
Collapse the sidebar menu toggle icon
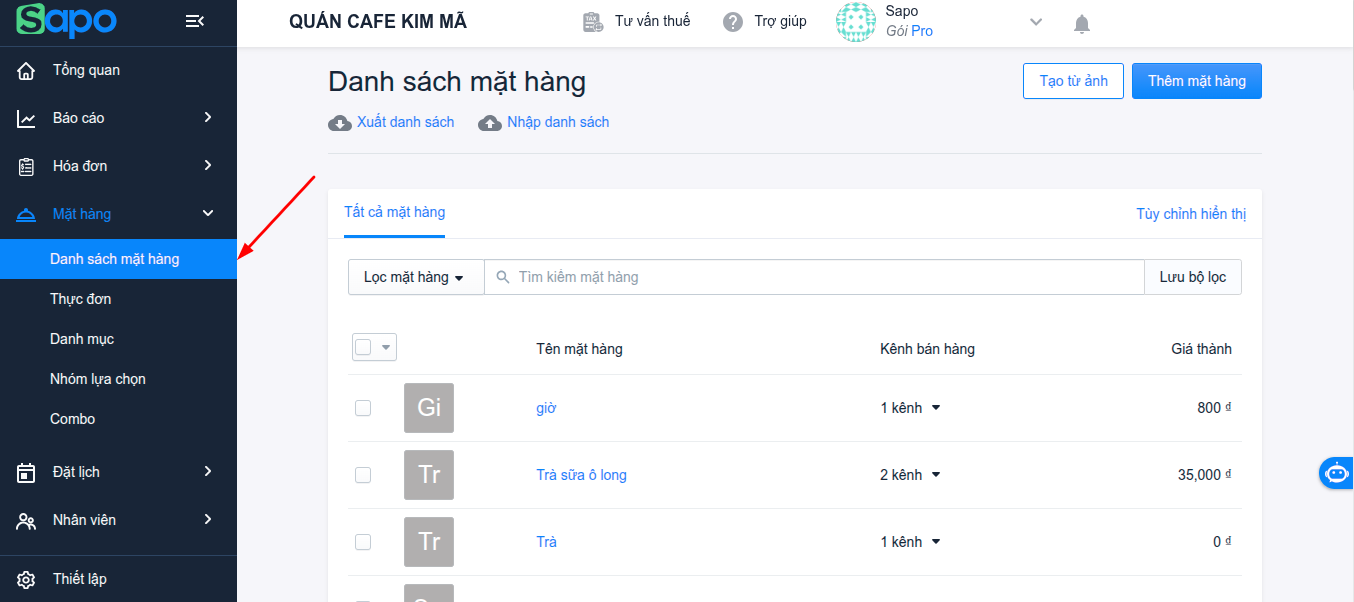(x=195, y=21)
